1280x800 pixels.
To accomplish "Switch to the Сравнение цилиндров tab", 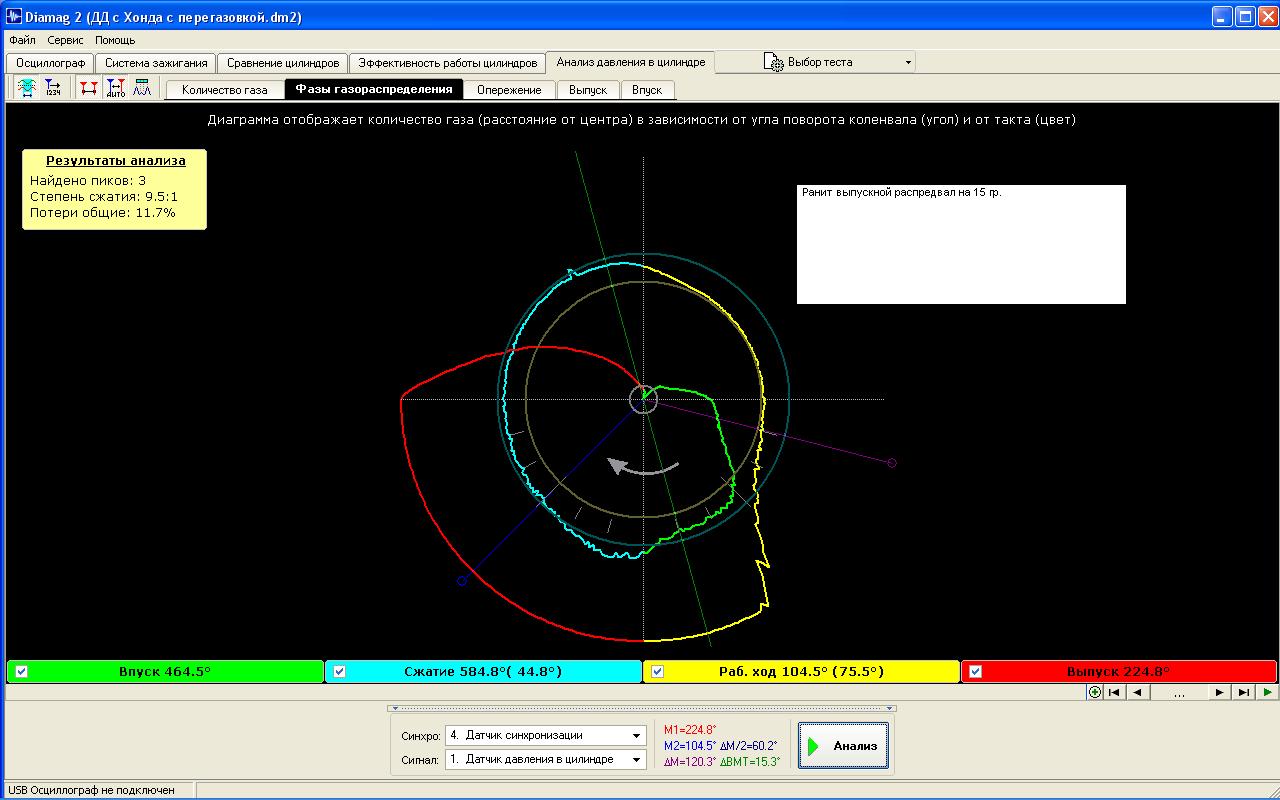I will pyautogui.click(x=283, y=62).
